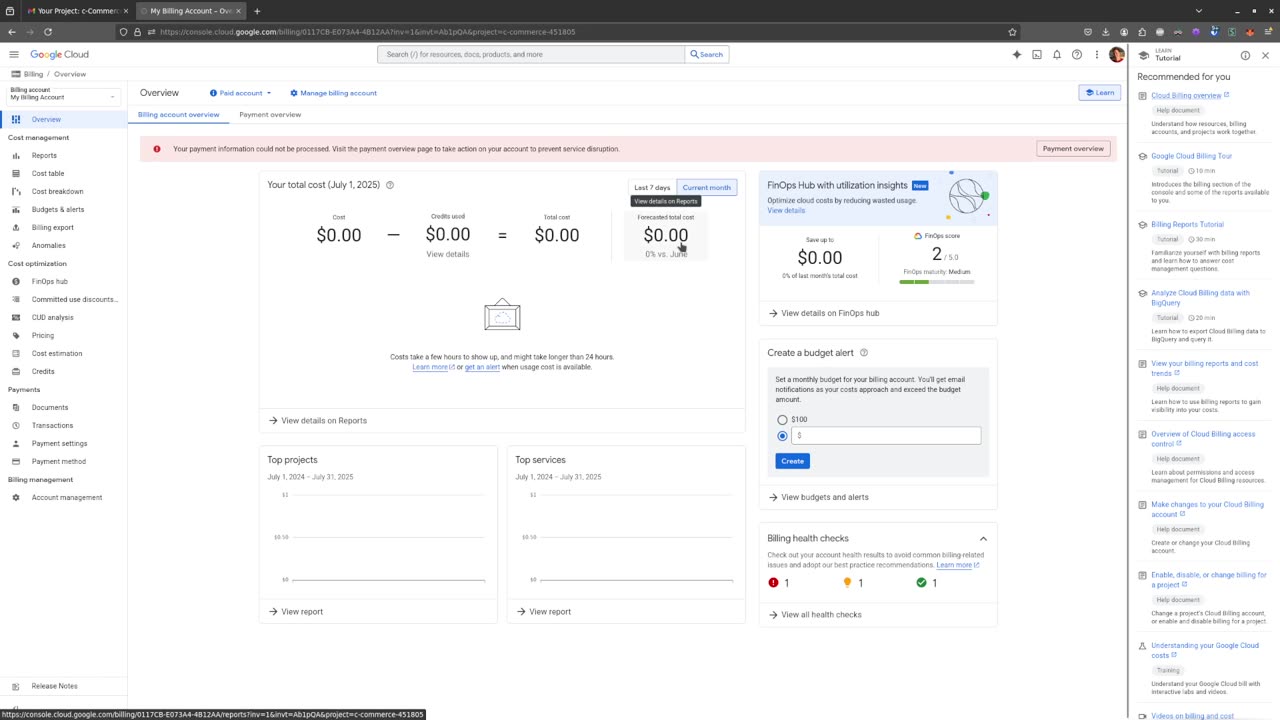This screenshot has height=720, width=1280.
Task: Open the main navigation hamburger menu
Action: click(14, 54)
